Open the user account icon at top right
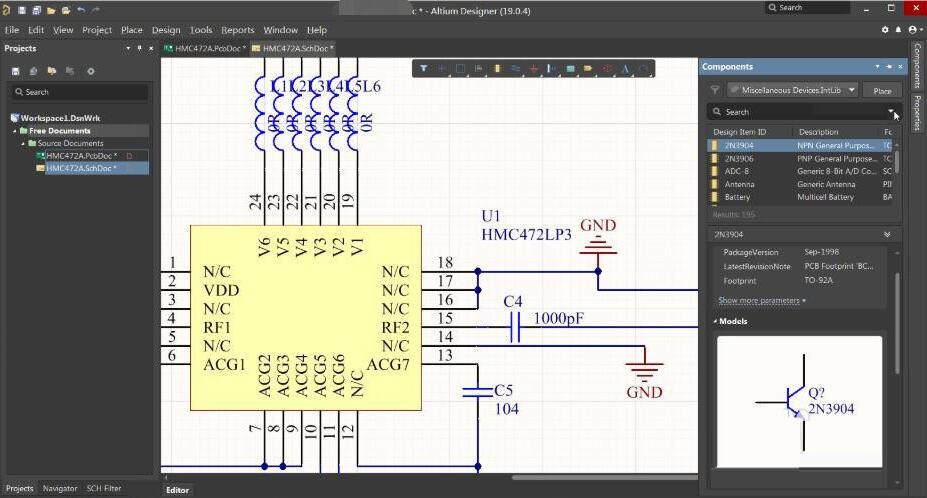 pos(913,30)
